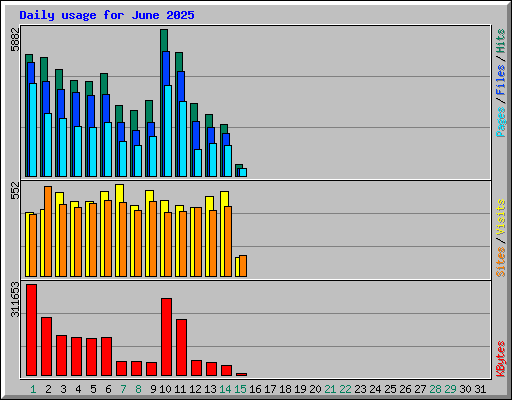The height and width of the screenshot is (400, 512).
Task: Click the green day label 21
Action: point(330,389)
